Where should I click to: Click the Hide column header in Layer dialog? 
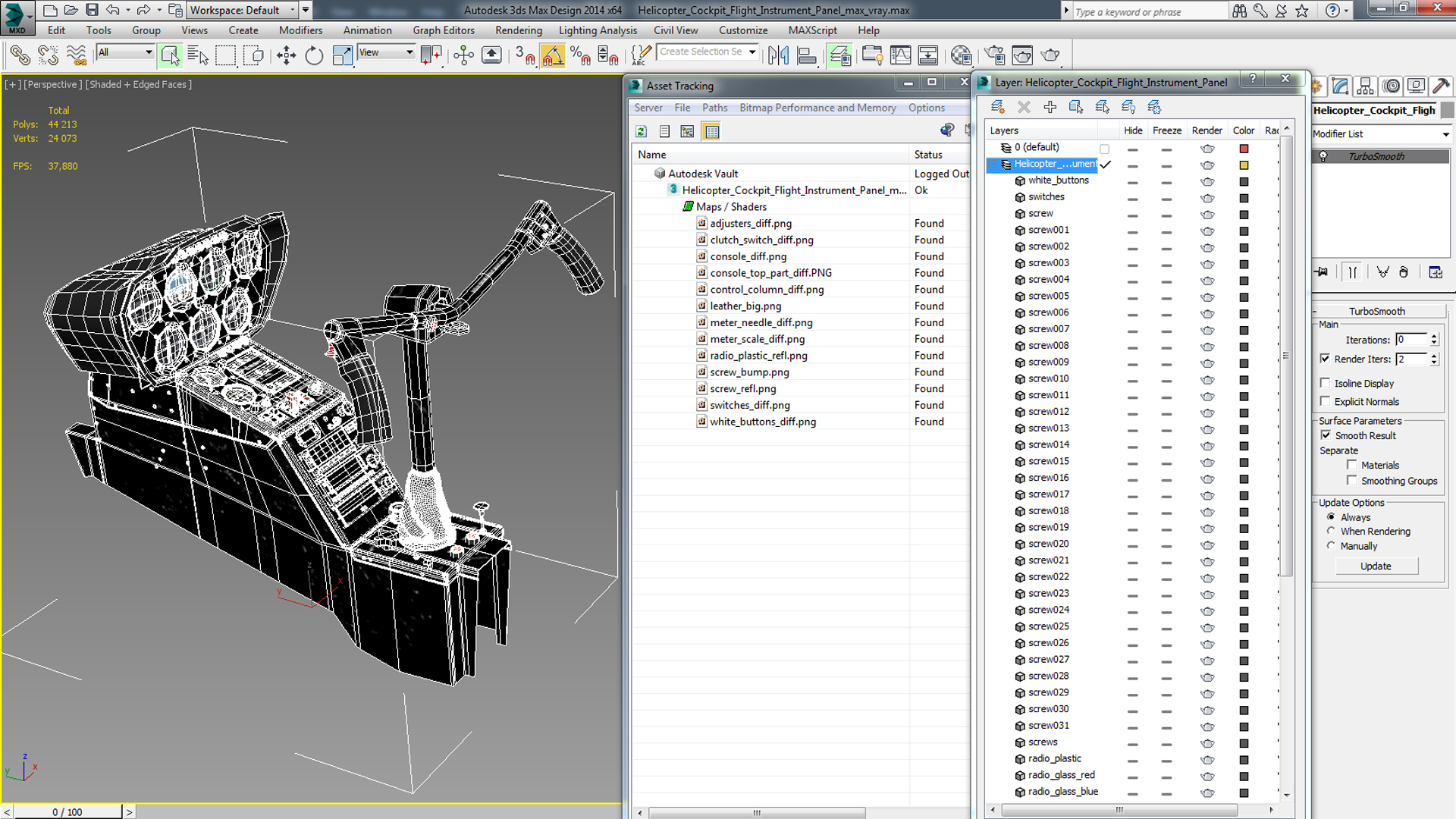coord(1133,130)
